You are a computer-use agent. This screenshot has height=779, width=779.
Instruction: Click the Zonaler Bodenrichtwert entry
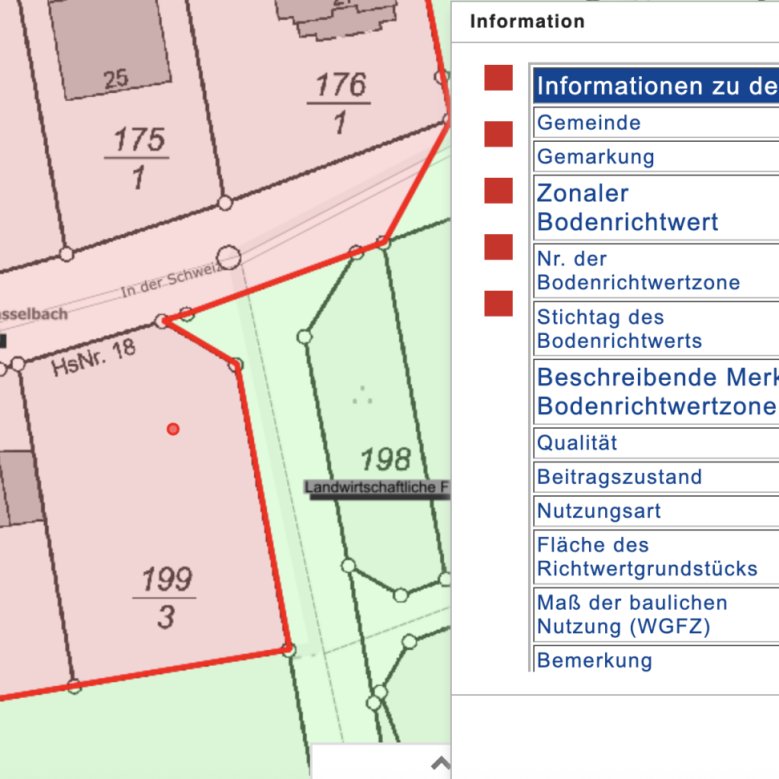627,207
